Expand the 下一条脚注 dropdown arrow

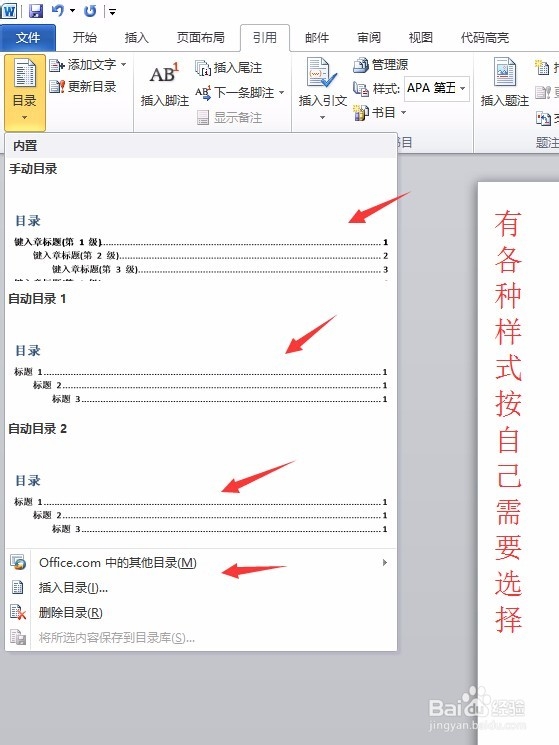click(x=282, y=93)
